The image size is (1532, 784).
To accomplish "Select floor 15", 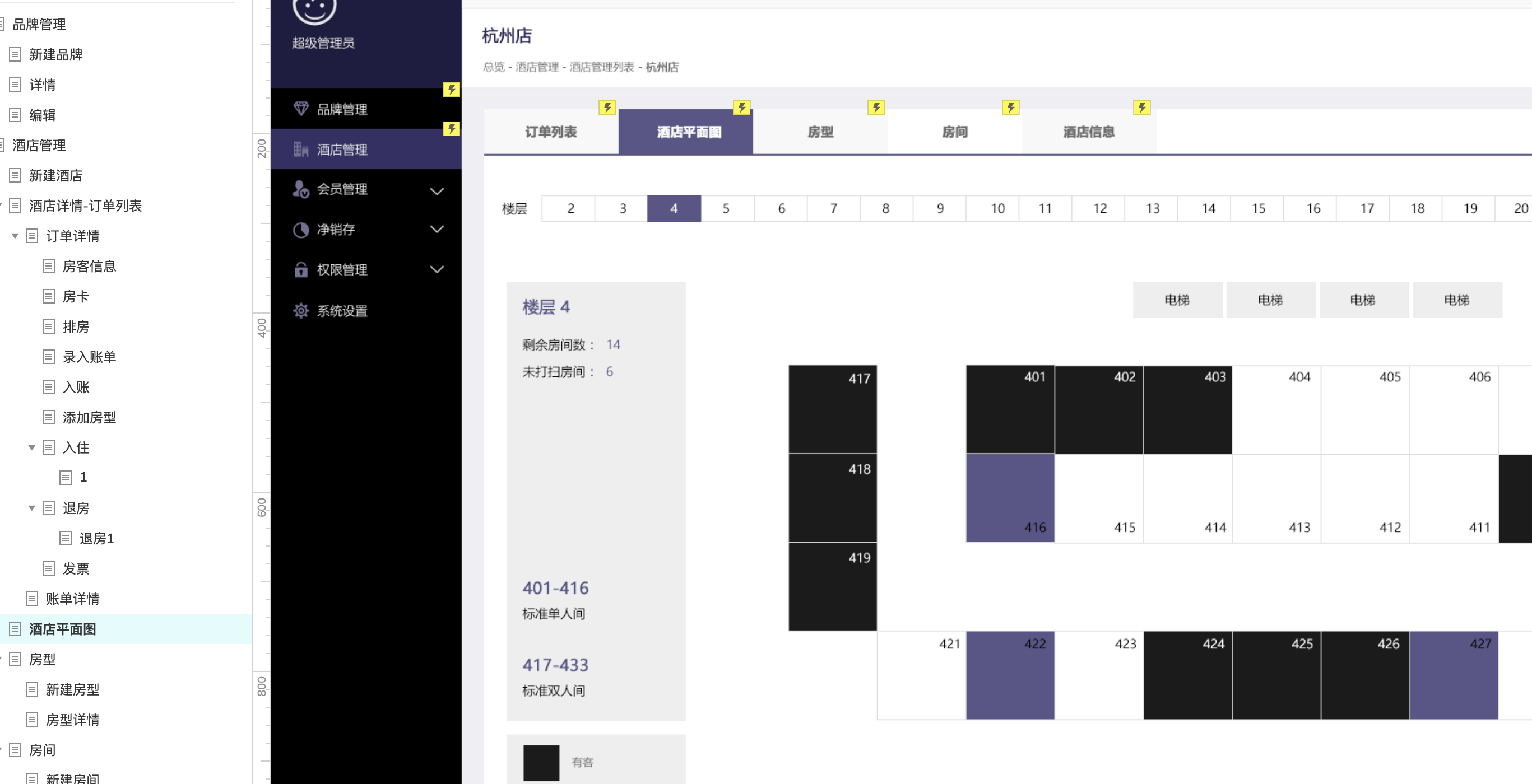I will (x=1257, y=209).
